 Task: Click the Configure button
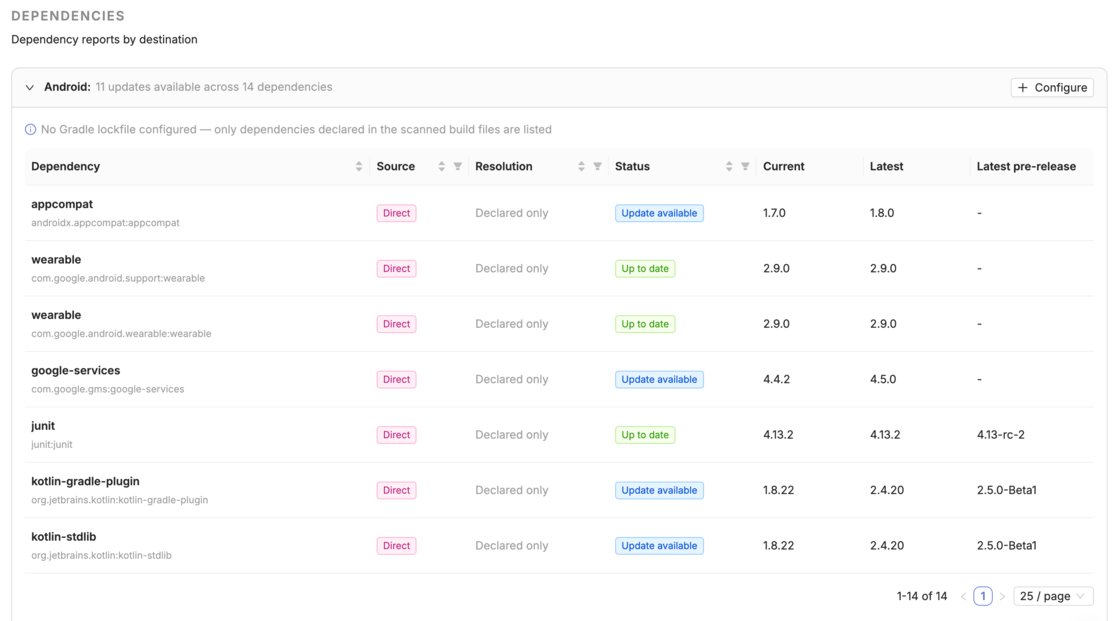(1052, 88)
